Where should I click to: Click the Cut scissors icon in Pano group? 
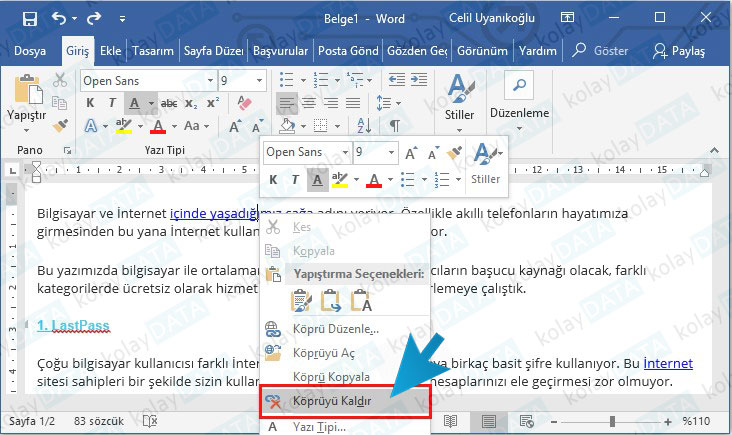coord(60,80)
